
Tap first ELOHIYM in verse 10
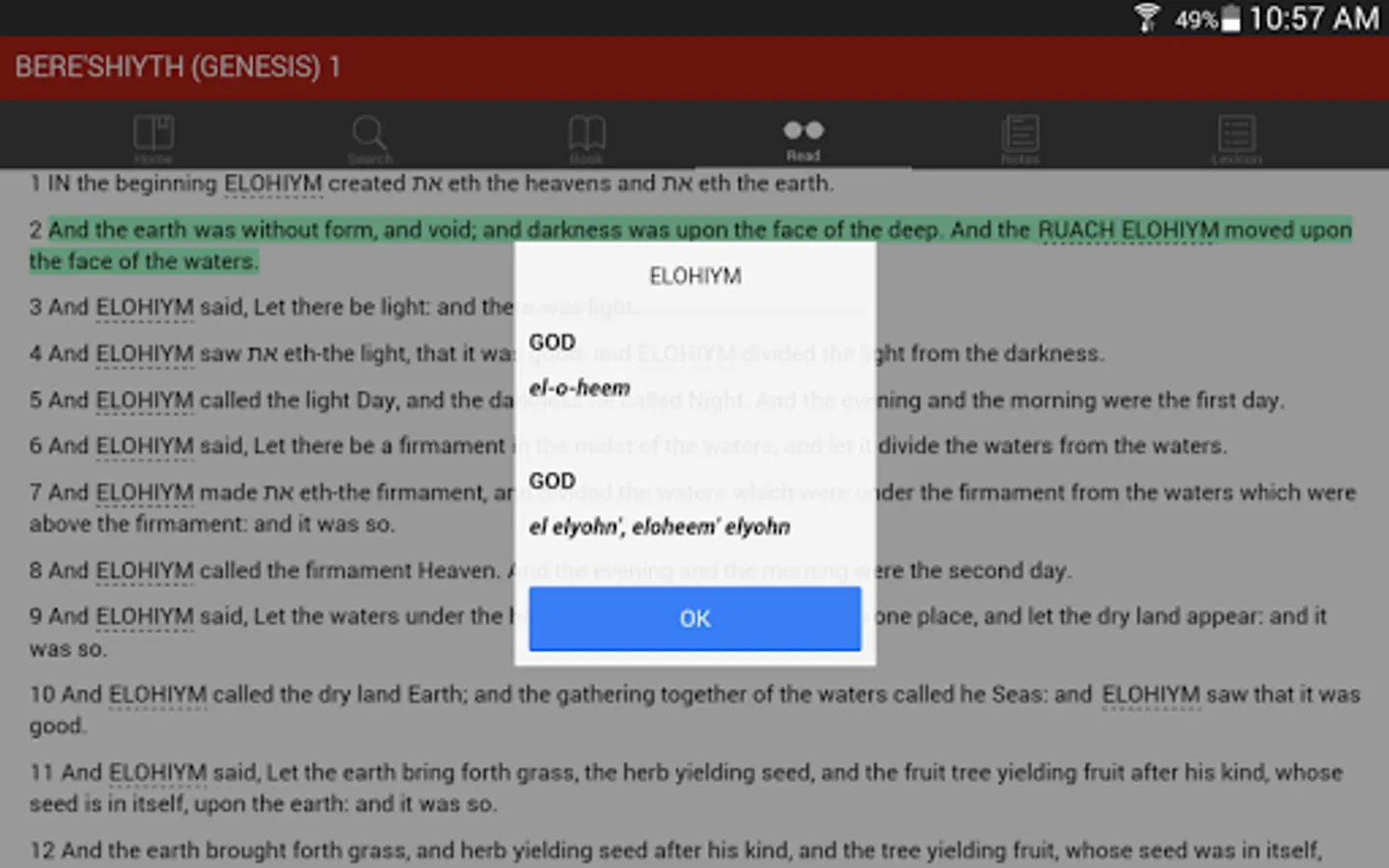coord(158,694)
